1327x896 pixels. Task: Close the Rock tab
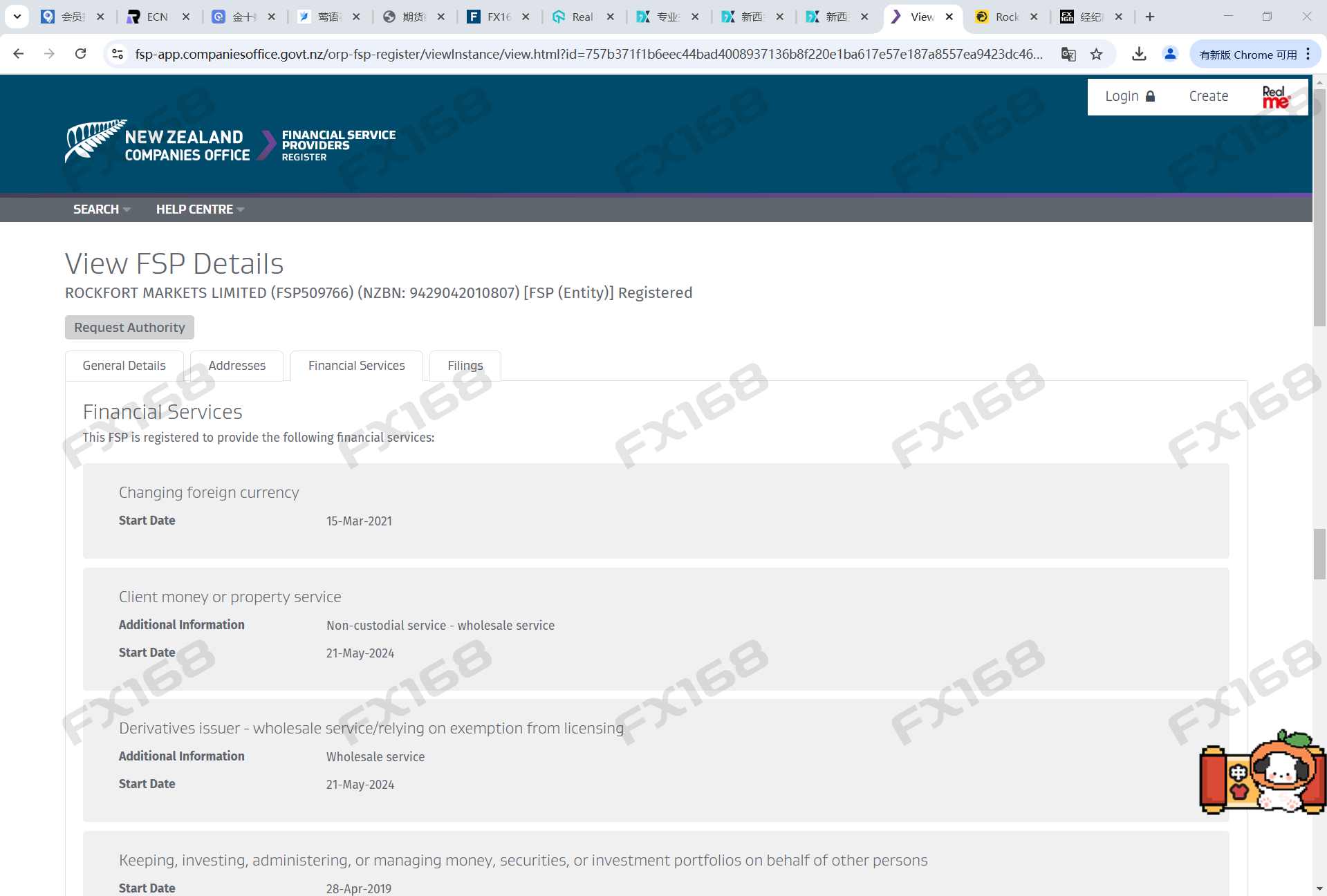pos(1034,17)
